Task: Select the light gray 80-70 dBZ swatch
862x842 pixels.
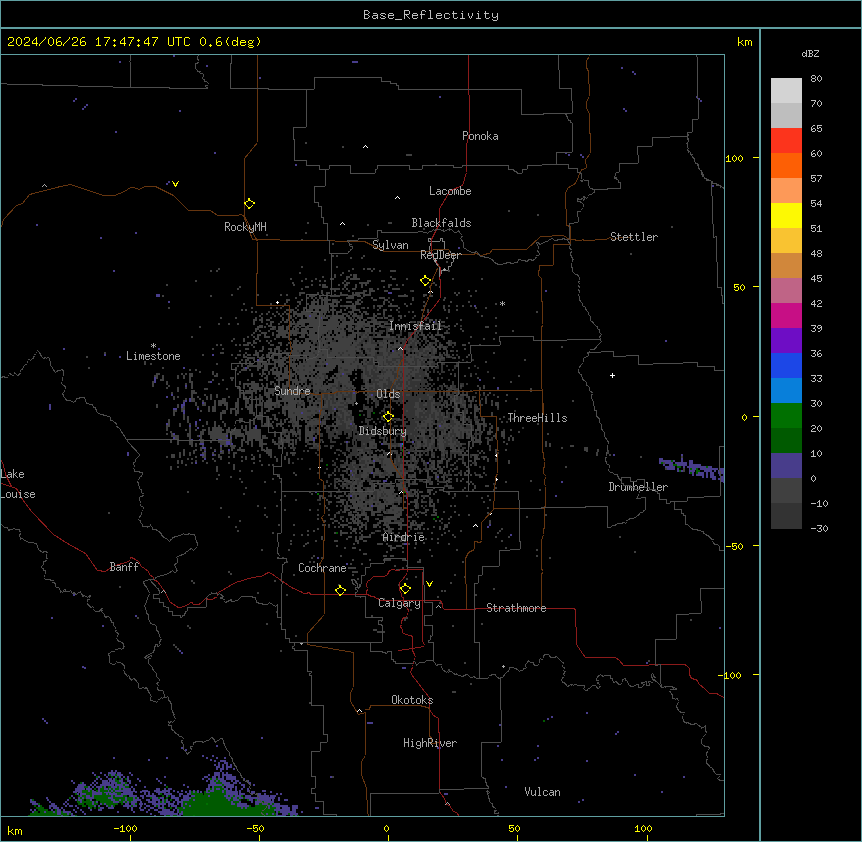Action: [786, 91]
